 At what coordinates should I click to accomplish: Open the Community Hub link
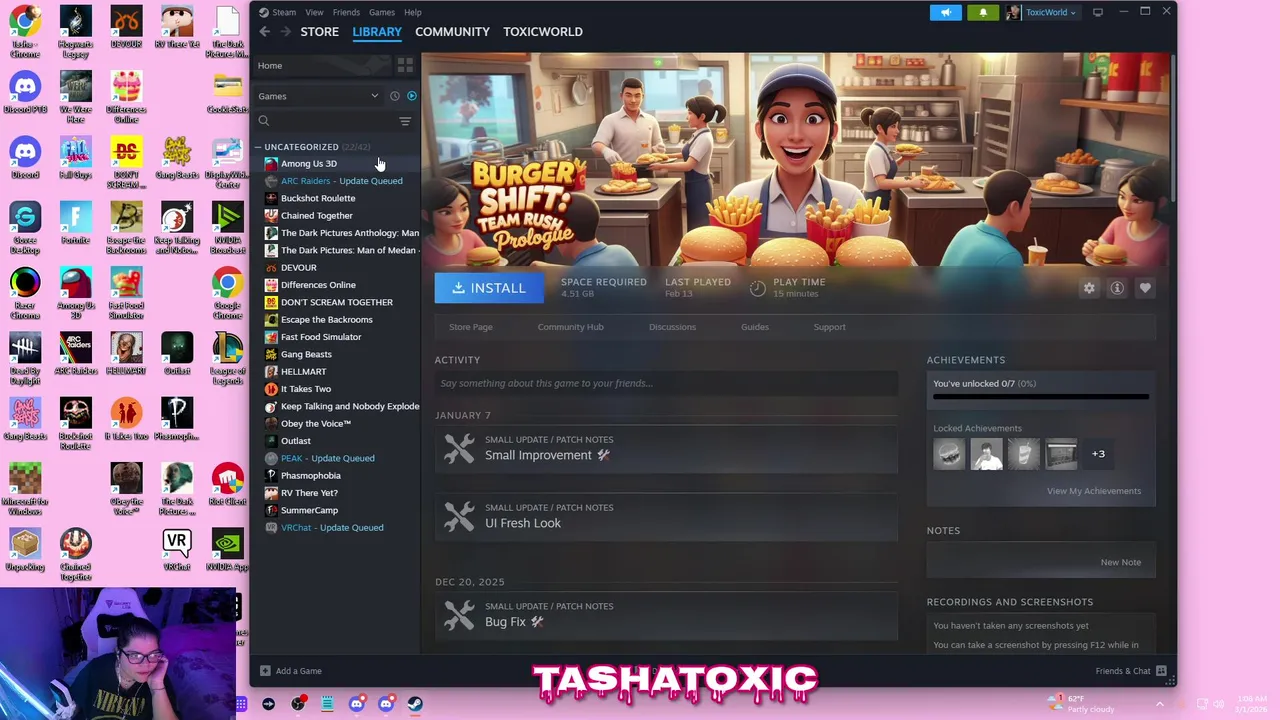570,327
